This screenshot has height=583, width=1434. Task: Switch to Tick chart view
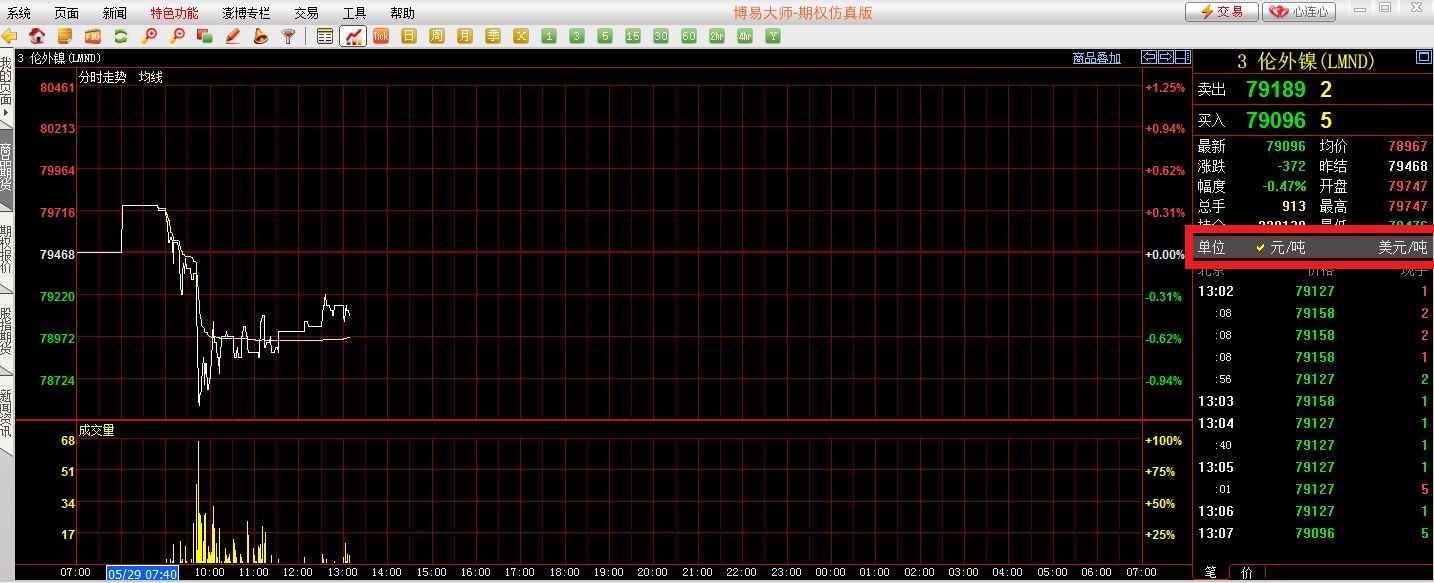(x=381, y=36)
